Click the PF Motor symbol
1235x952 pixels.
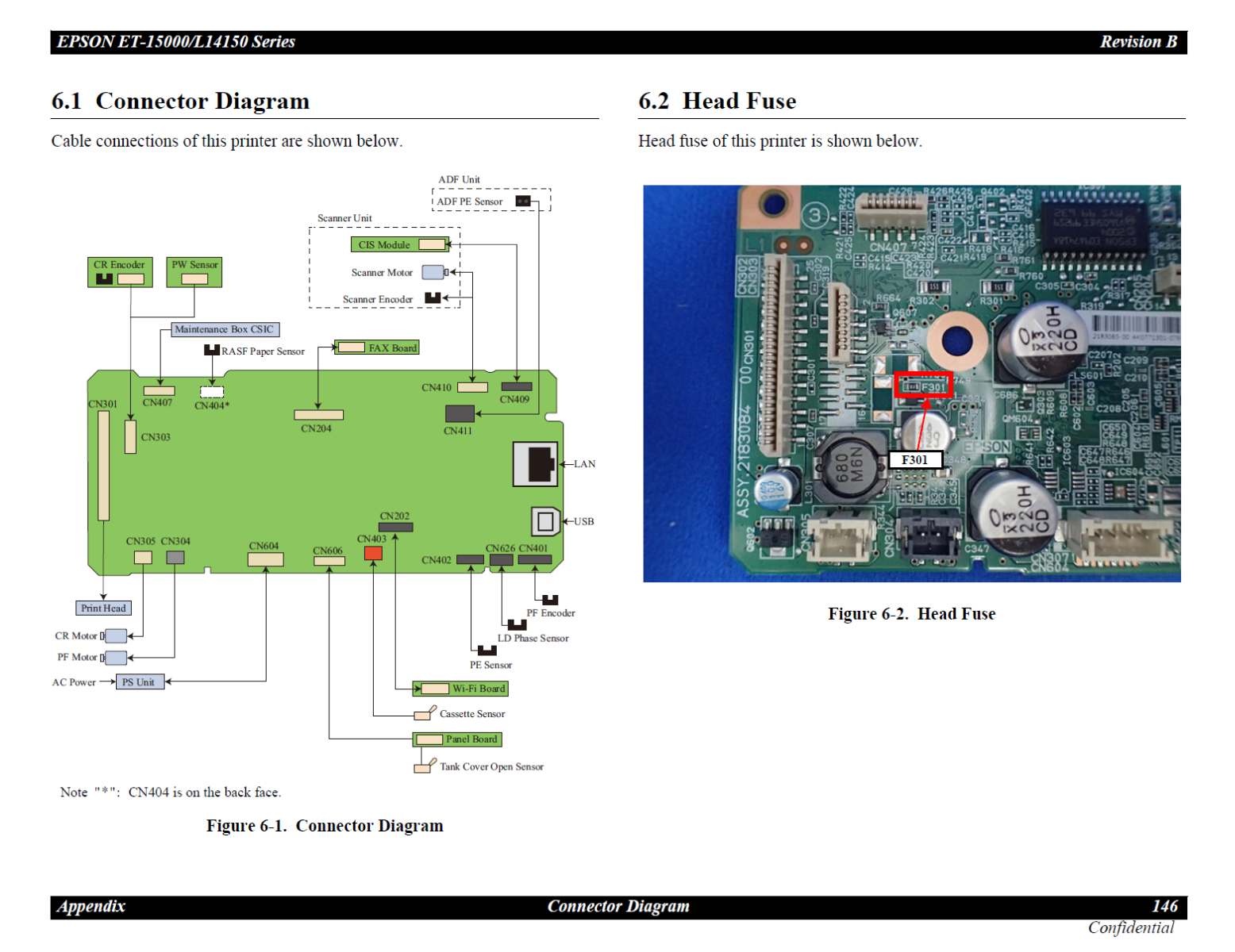pyautogui.click(x=116, y=657)
